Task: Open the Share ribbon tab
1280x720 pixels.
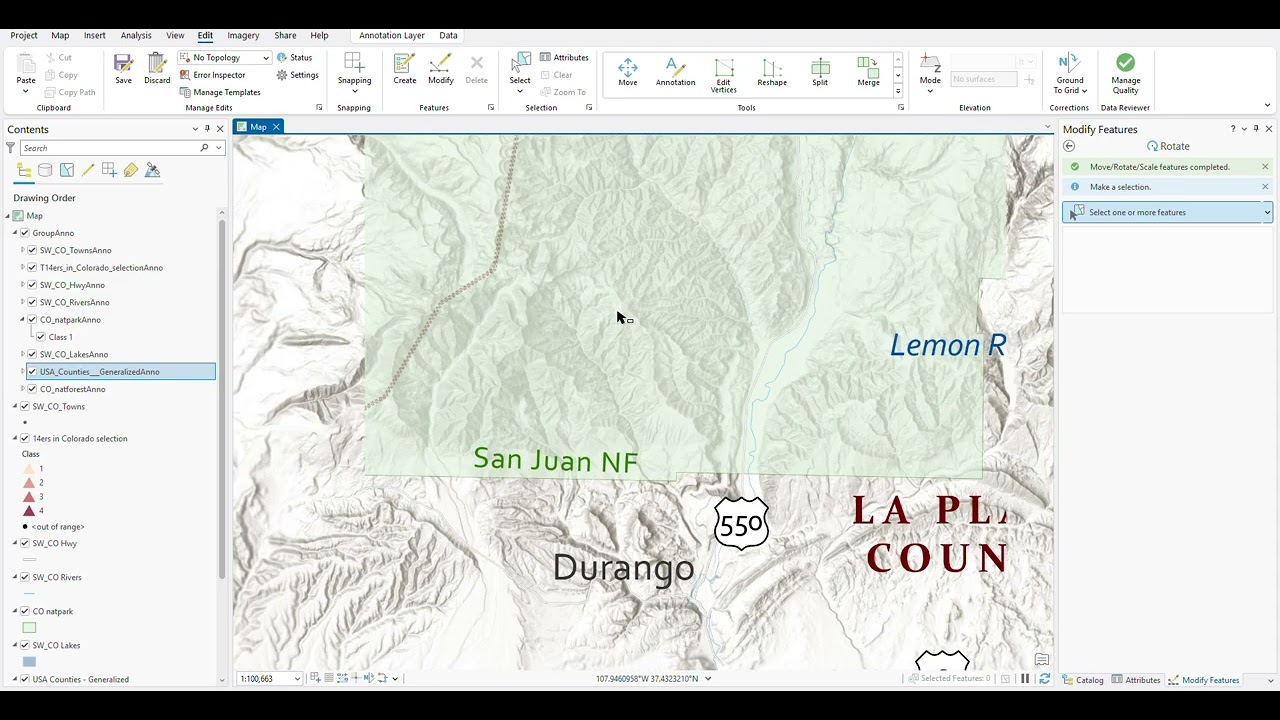Action: click(285, 35)
